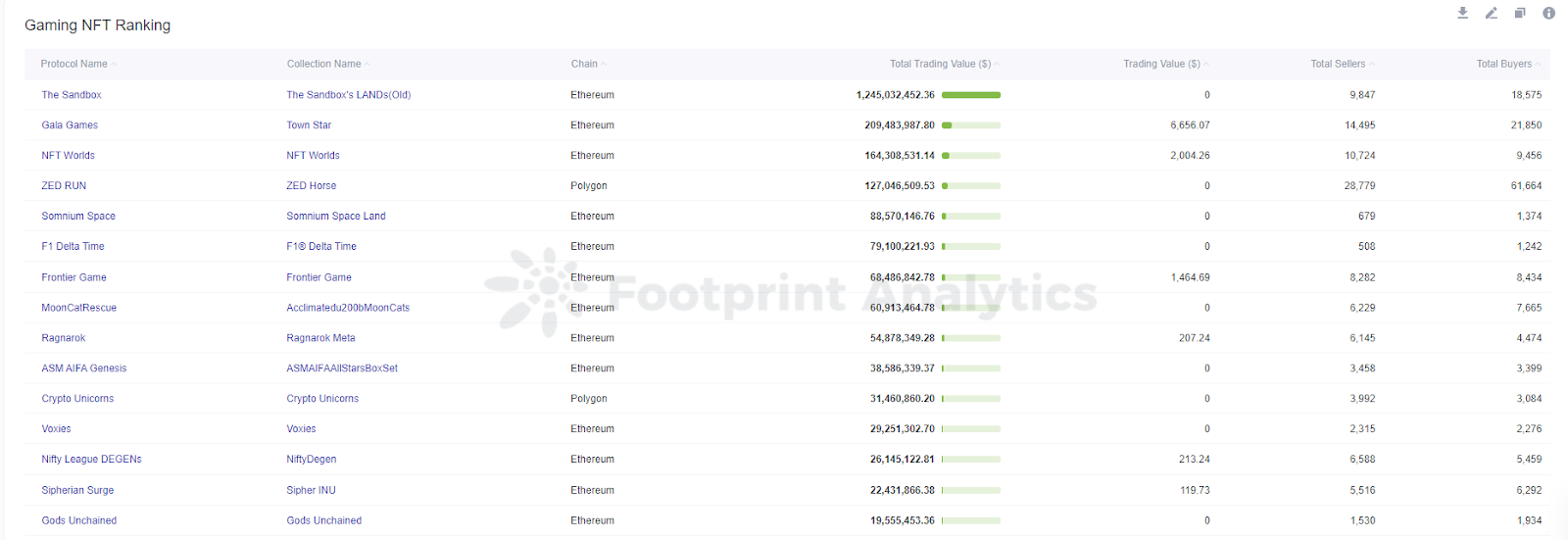Open MoonCatRescue protocol link
The image size is (1568, 540).
[79, 309]
